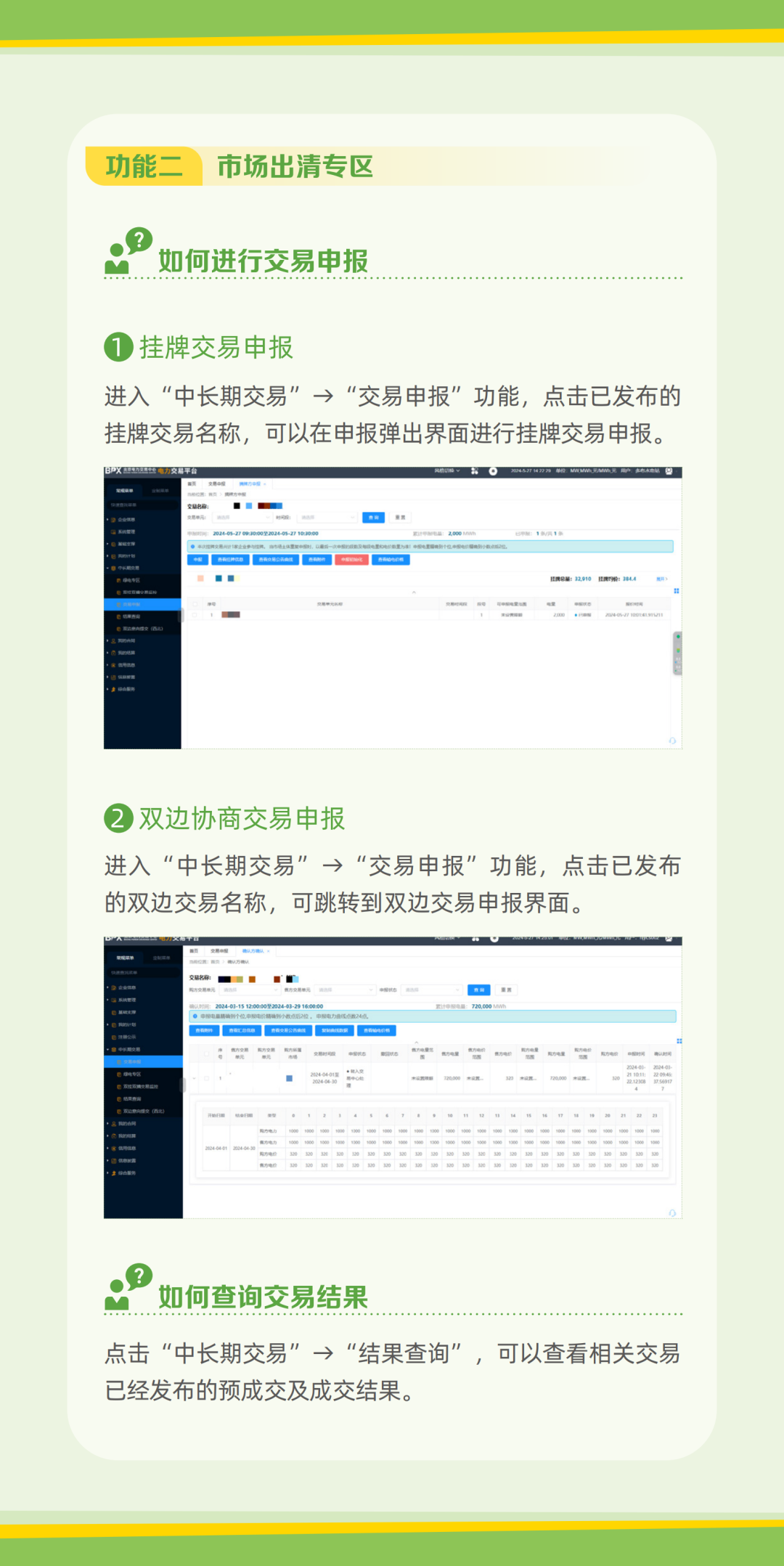This screenshot has width=784, height=1566.
Task: Click 快速查找菜单 search box in 挂牌交易 sidebar
Action: pos(142,505)
